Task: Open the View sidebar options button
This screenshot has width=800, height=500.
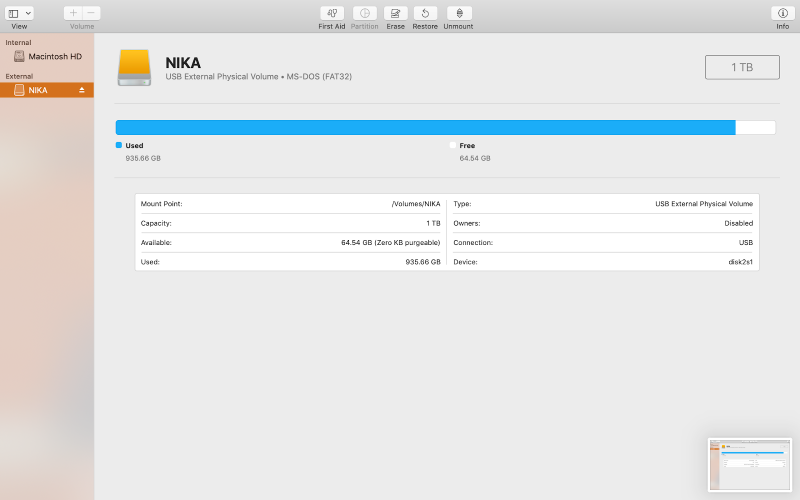Action: pos(14,13)
